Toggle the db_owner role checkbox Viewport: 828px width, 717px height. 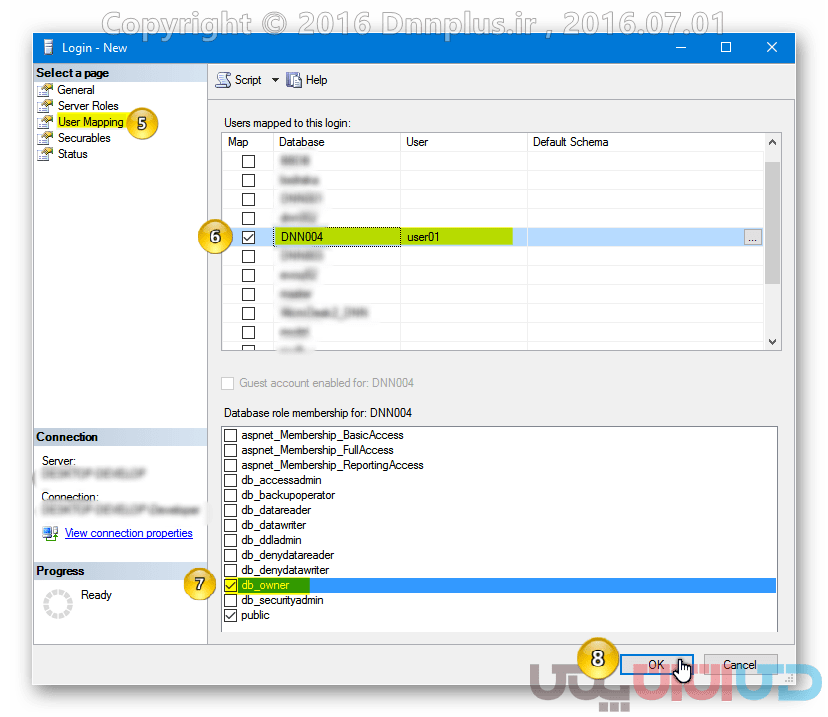pyautogui.click(x=231, y=585)
